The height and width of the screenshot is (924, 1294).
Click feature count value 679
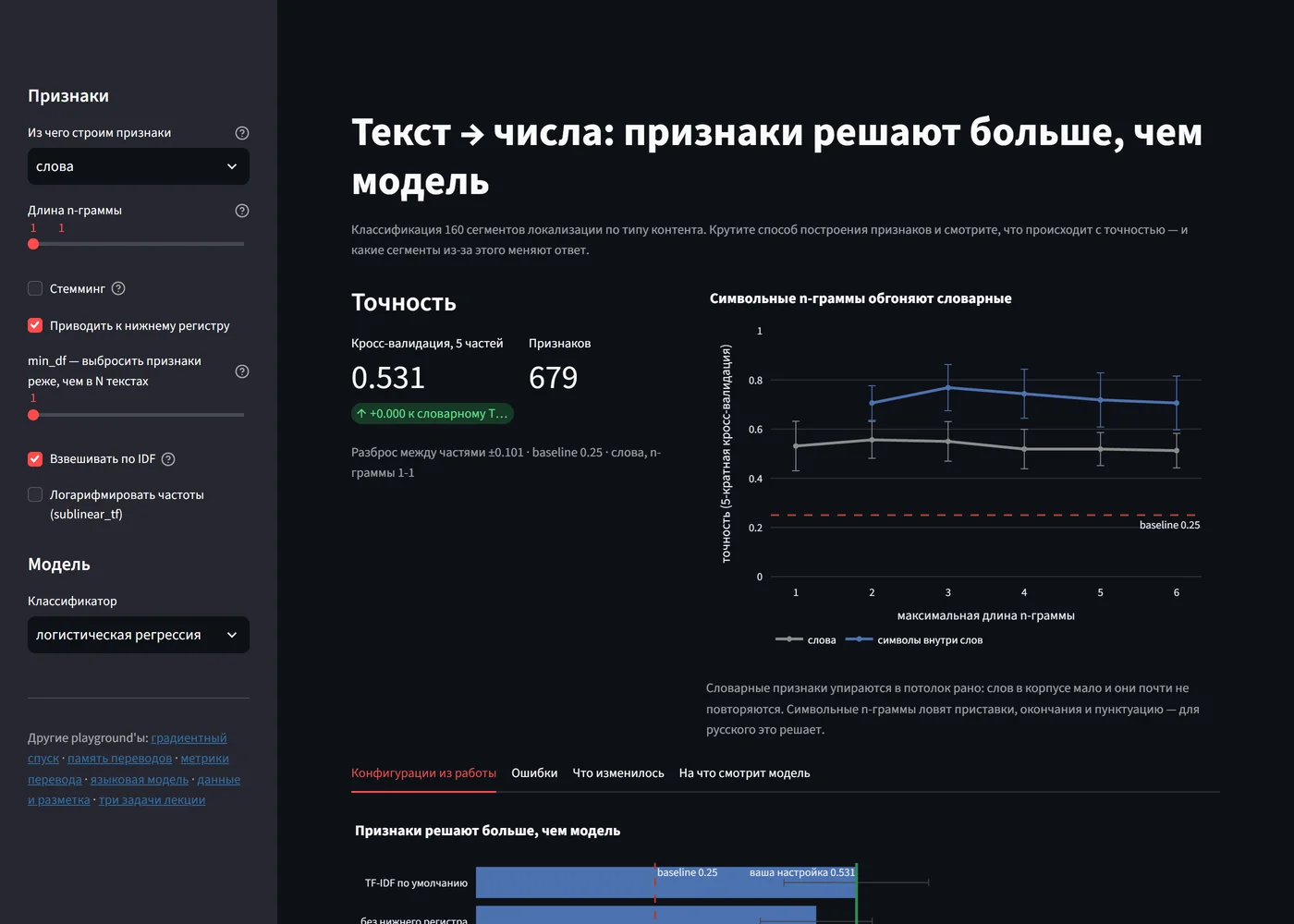pyautogui.click(x=553, y=378)
